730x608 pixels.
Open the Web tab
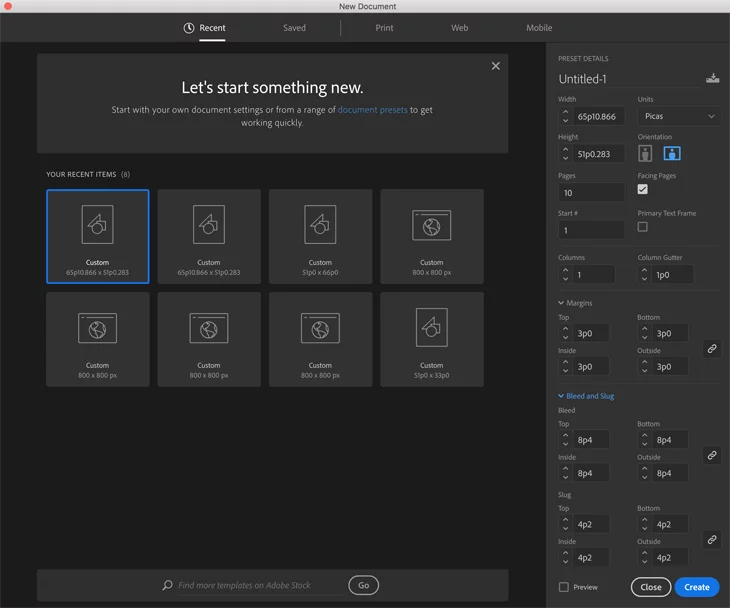click(x=460, y=28)
